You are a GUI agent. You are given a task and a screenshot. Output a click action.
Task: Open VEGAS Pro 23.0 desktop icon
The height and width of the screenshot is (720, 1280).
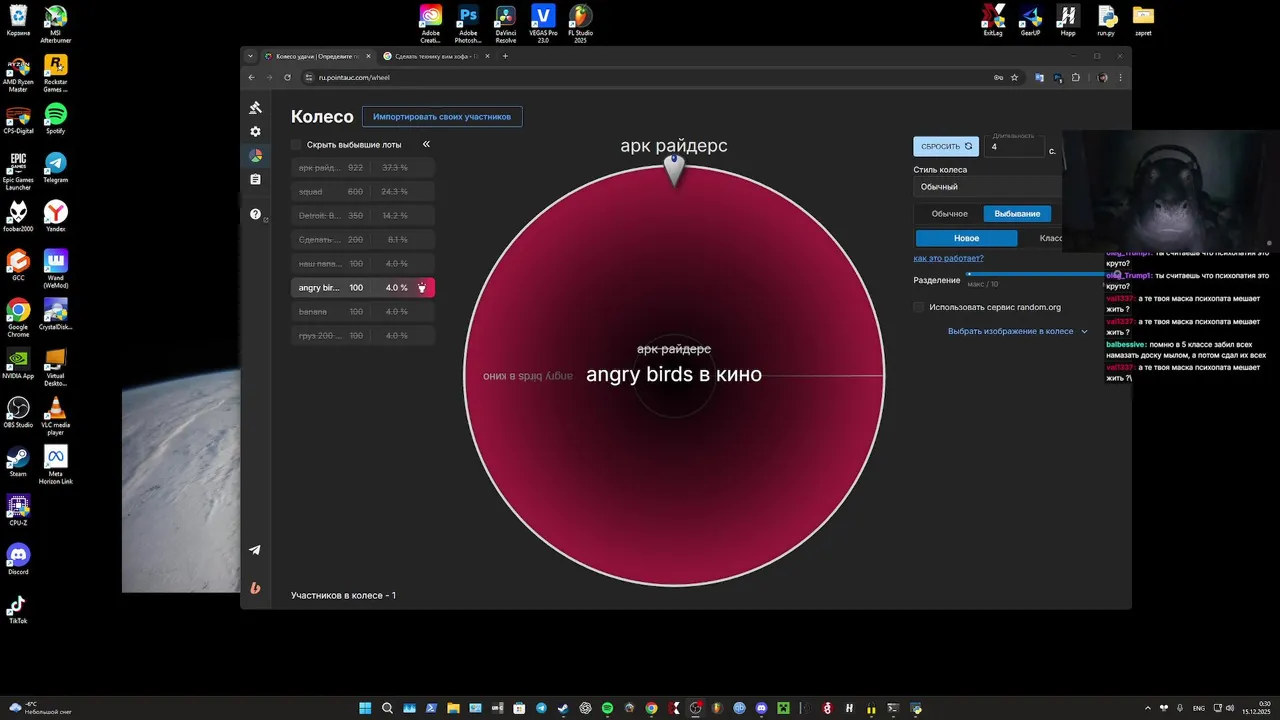[x=543, y=24]
